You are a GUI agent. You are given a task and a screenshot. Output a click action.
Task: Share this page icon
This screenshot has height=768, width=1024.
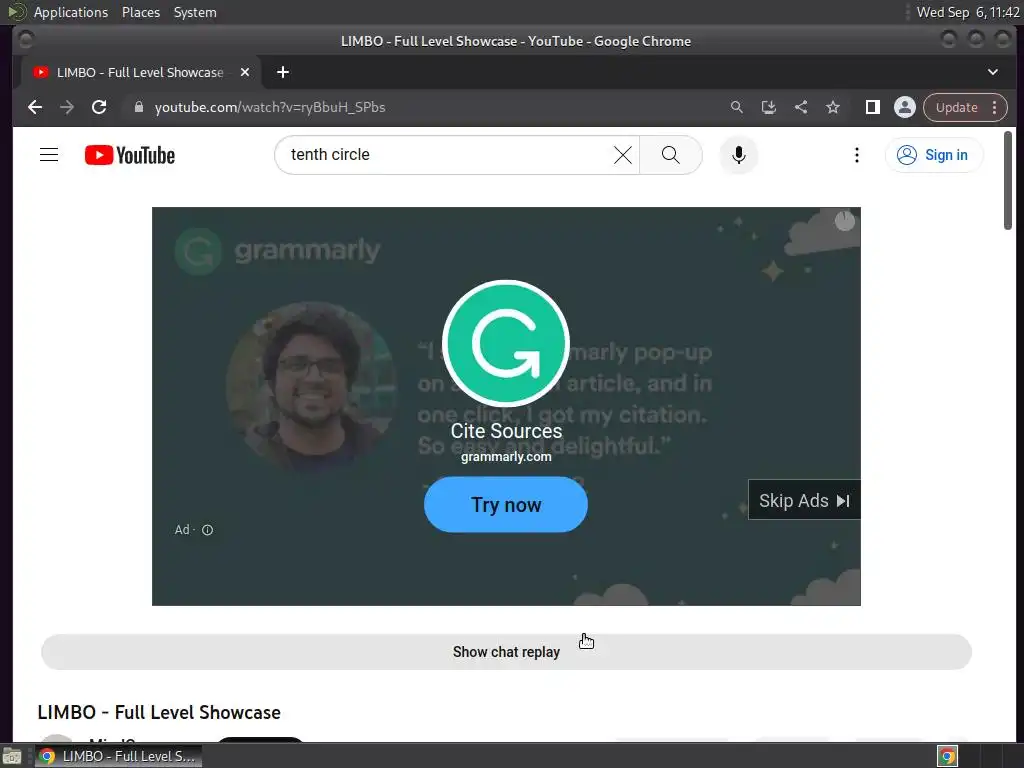pyautogui.click(x=801, y=107)
